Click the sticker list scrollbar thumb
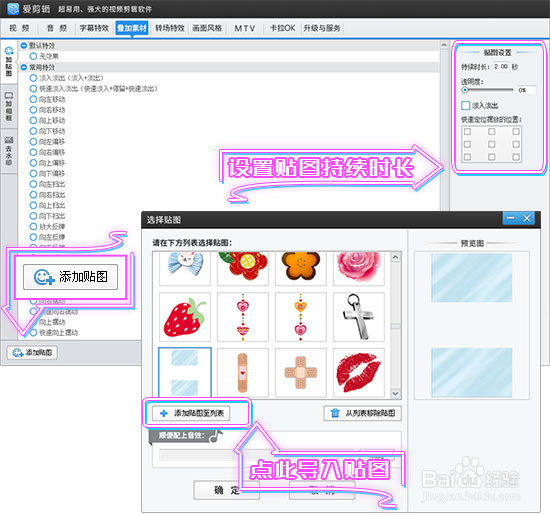The width and height of the screenshot is (550, 515). point(395,326)
